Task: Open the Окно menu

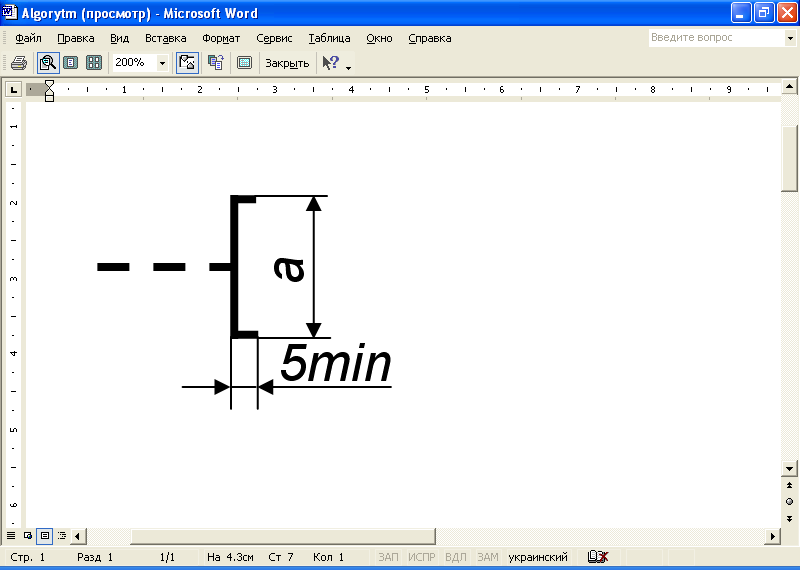Action: tap(379, 38)
